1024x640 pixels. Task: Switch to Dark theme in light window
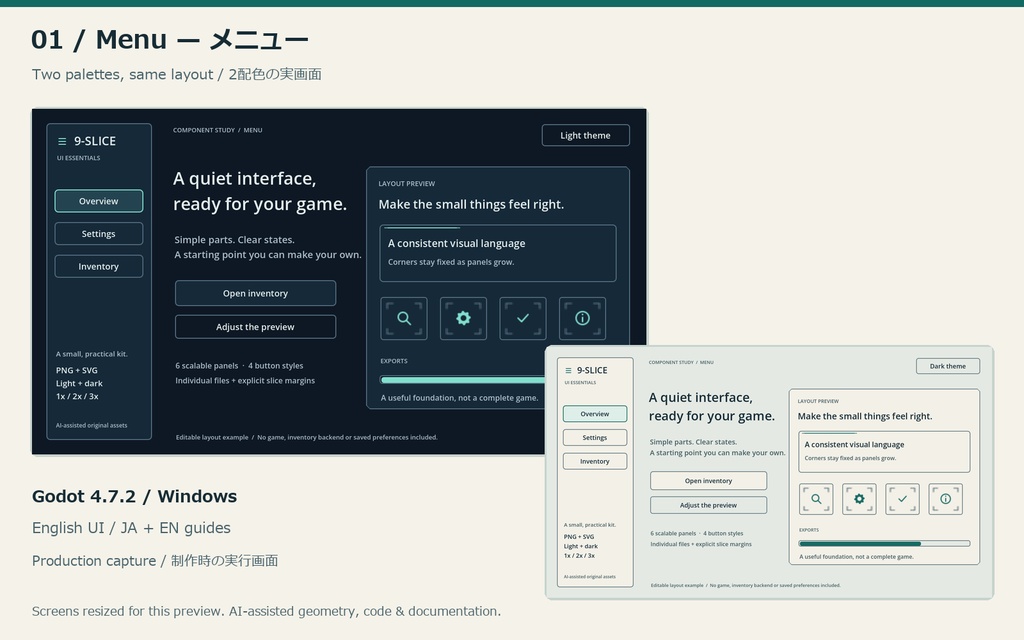[x=948, y=366]
